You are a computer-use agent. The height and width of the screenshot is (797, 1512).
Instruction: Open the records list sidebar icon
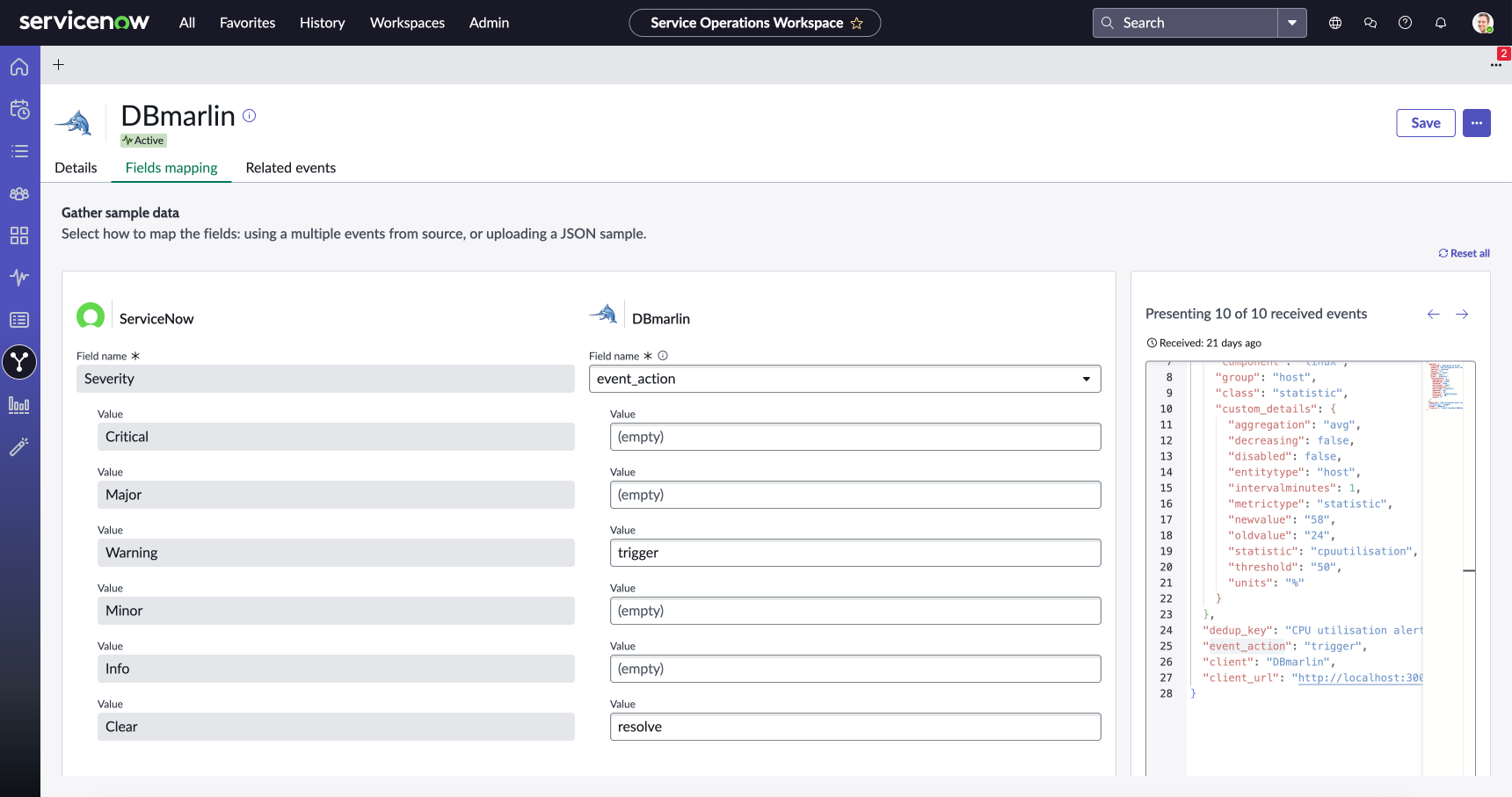[x=19, y=320]
